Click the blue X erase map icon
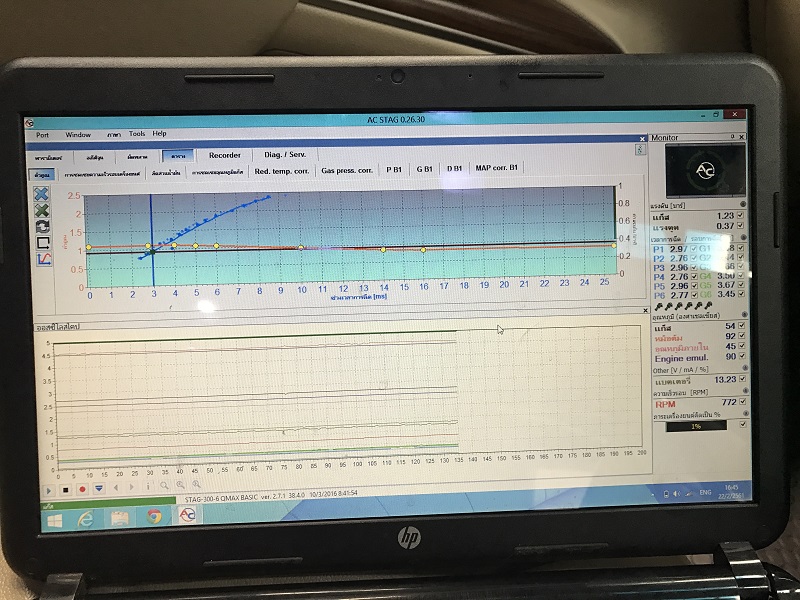Viewport: 800px width, 600px height. 42,194
